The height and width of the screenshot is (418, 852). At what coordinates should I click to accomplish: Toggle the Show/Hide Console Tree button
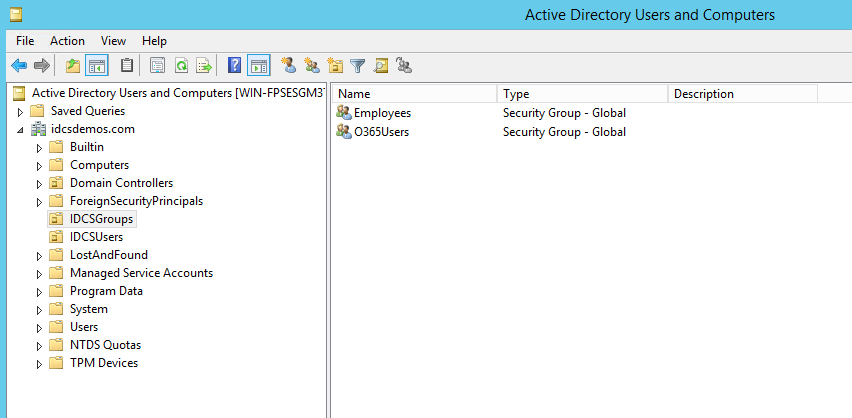tap(97, 66)
